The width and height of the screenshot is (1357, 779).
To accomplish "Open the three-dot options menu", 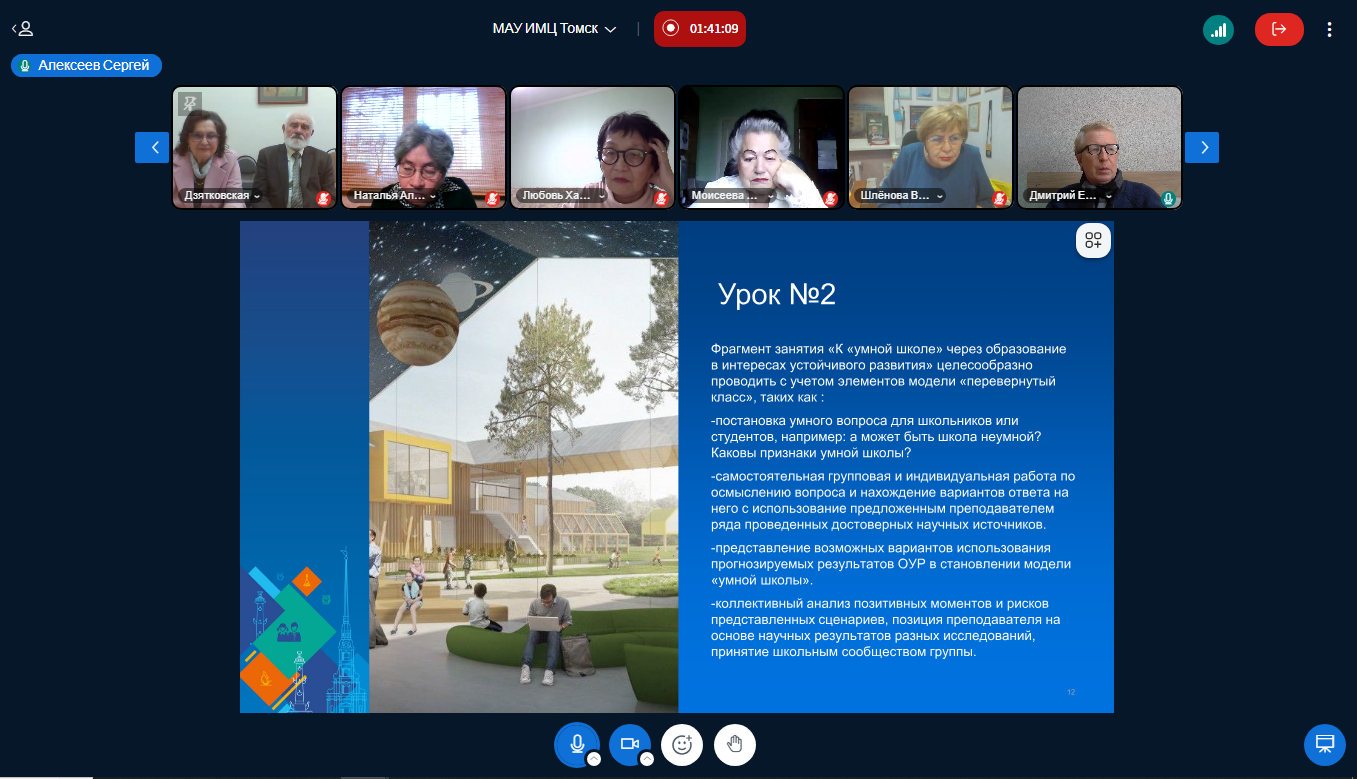I will [x=1329, y=30].
